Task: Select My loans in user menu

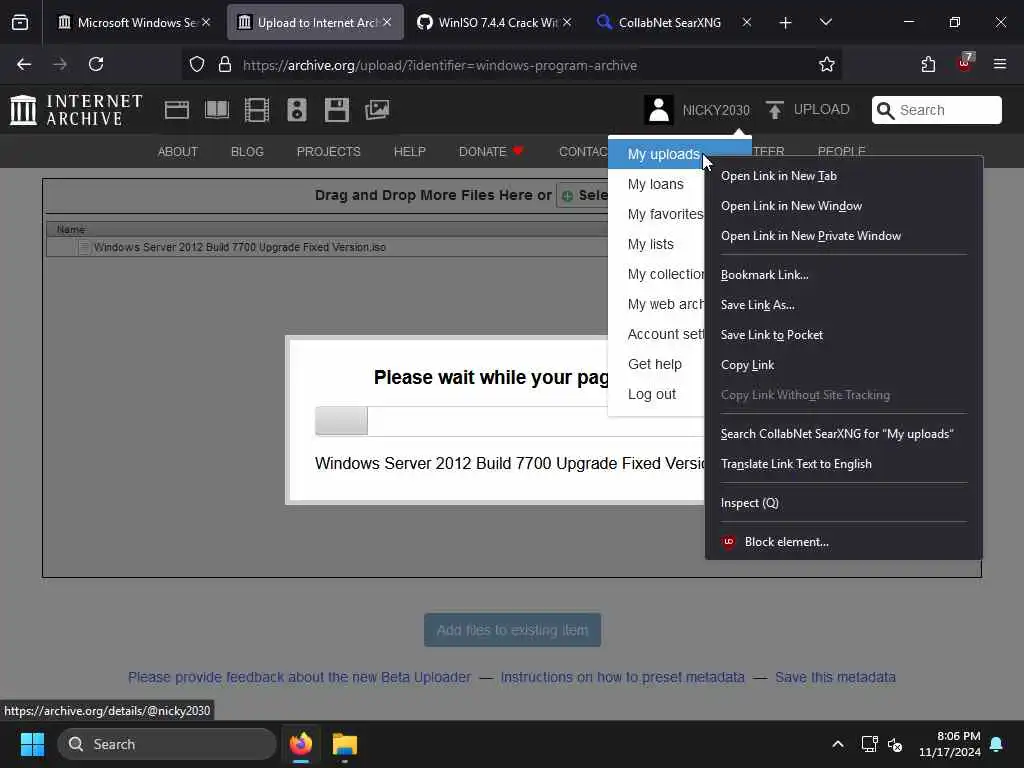Action: tap(656, 184)
